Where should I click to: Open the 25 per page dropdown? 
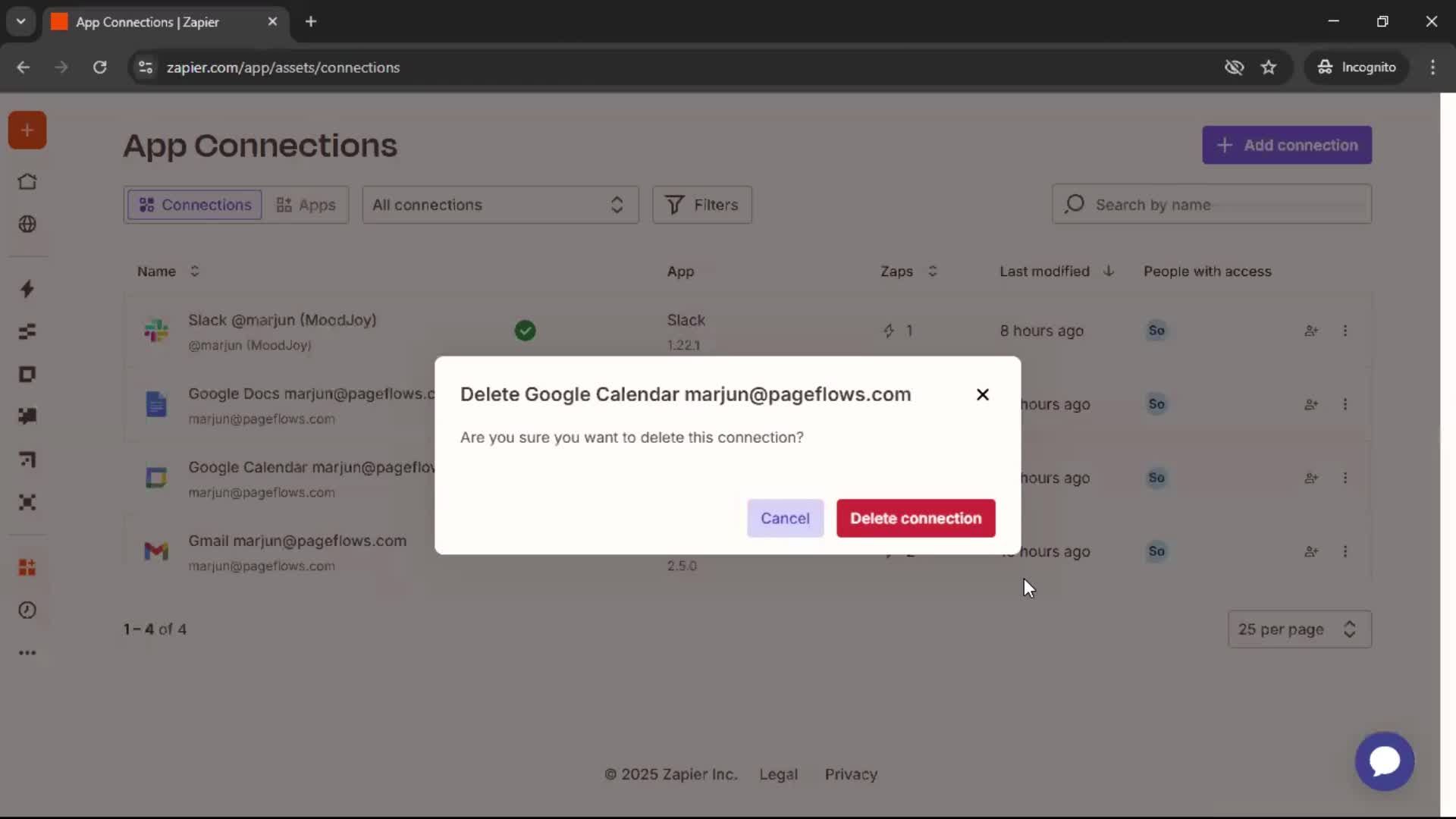(1299, 629)
